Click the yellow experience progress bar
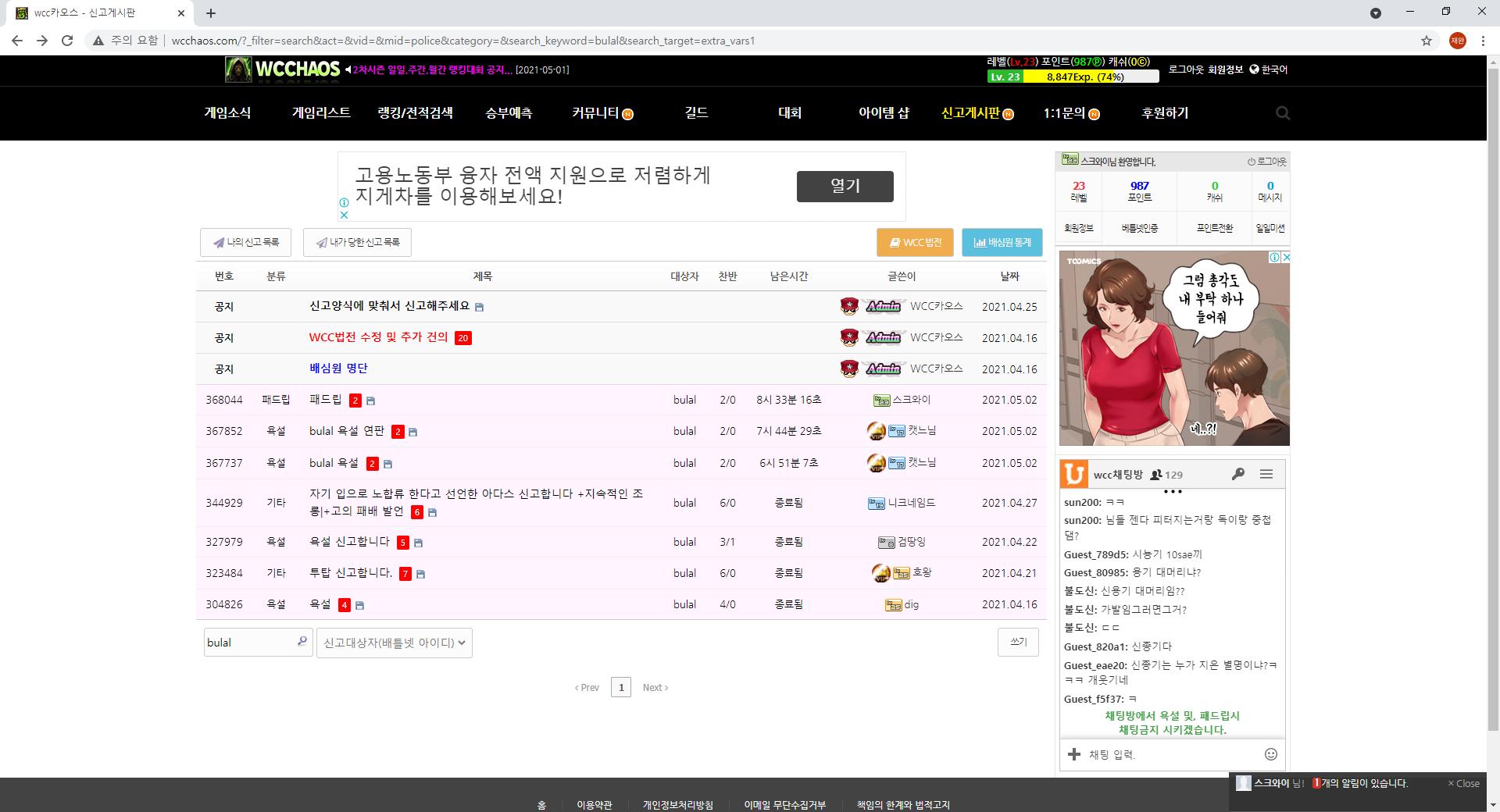The width and height of the screenshot is (1500, 812). [x=1073, y=77]
